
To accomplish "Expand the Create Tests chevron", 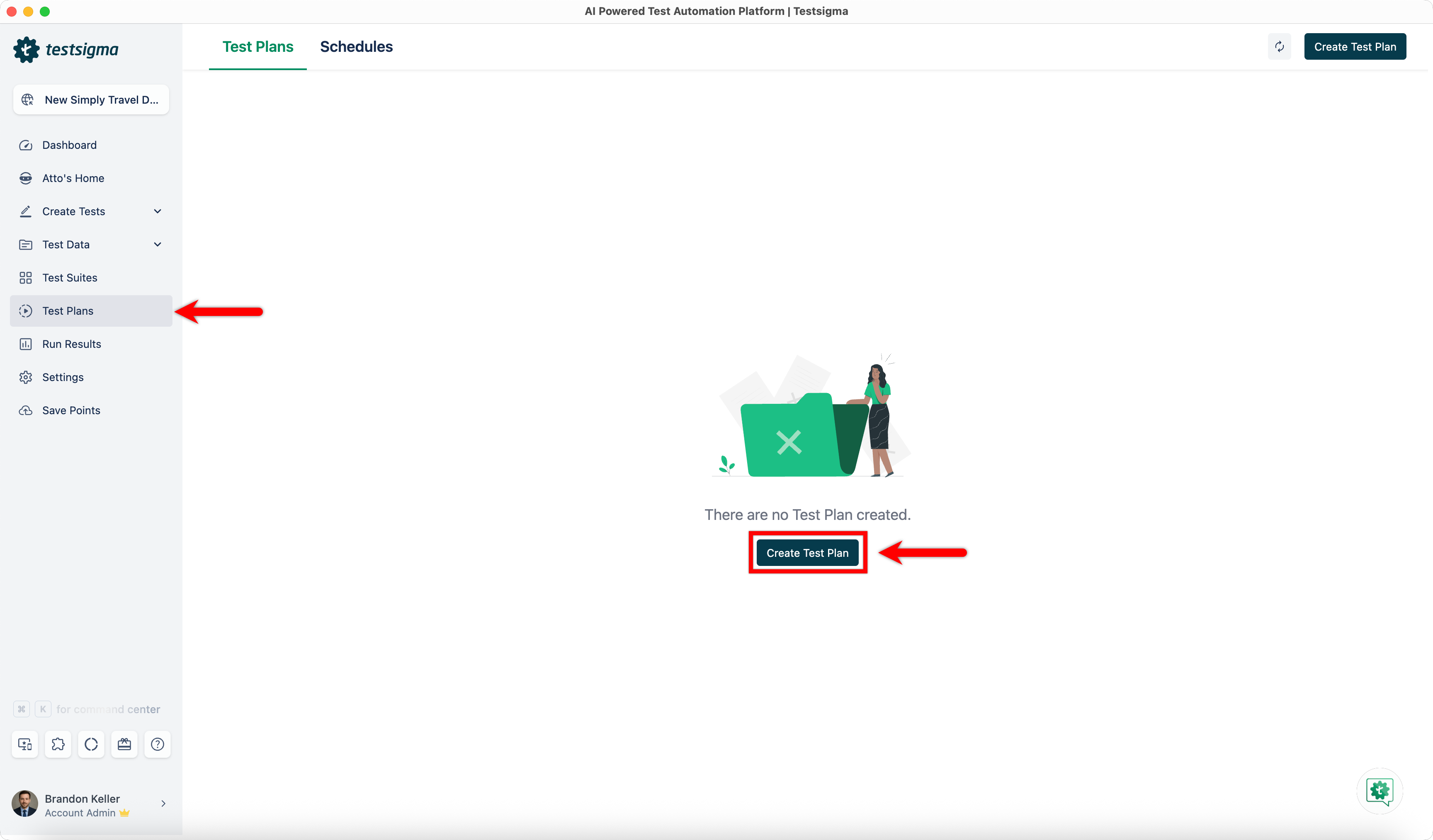I will click(158, 211).
